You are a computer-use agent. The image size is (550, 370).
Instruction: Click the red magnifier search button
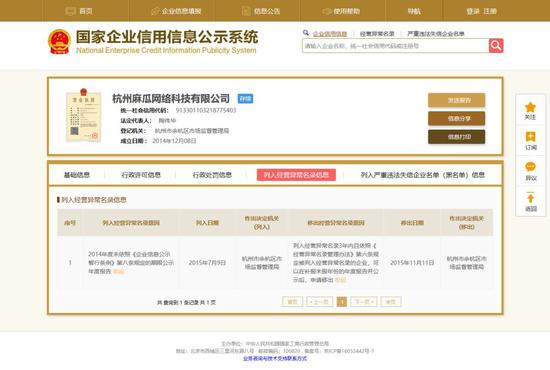(496, 46)
